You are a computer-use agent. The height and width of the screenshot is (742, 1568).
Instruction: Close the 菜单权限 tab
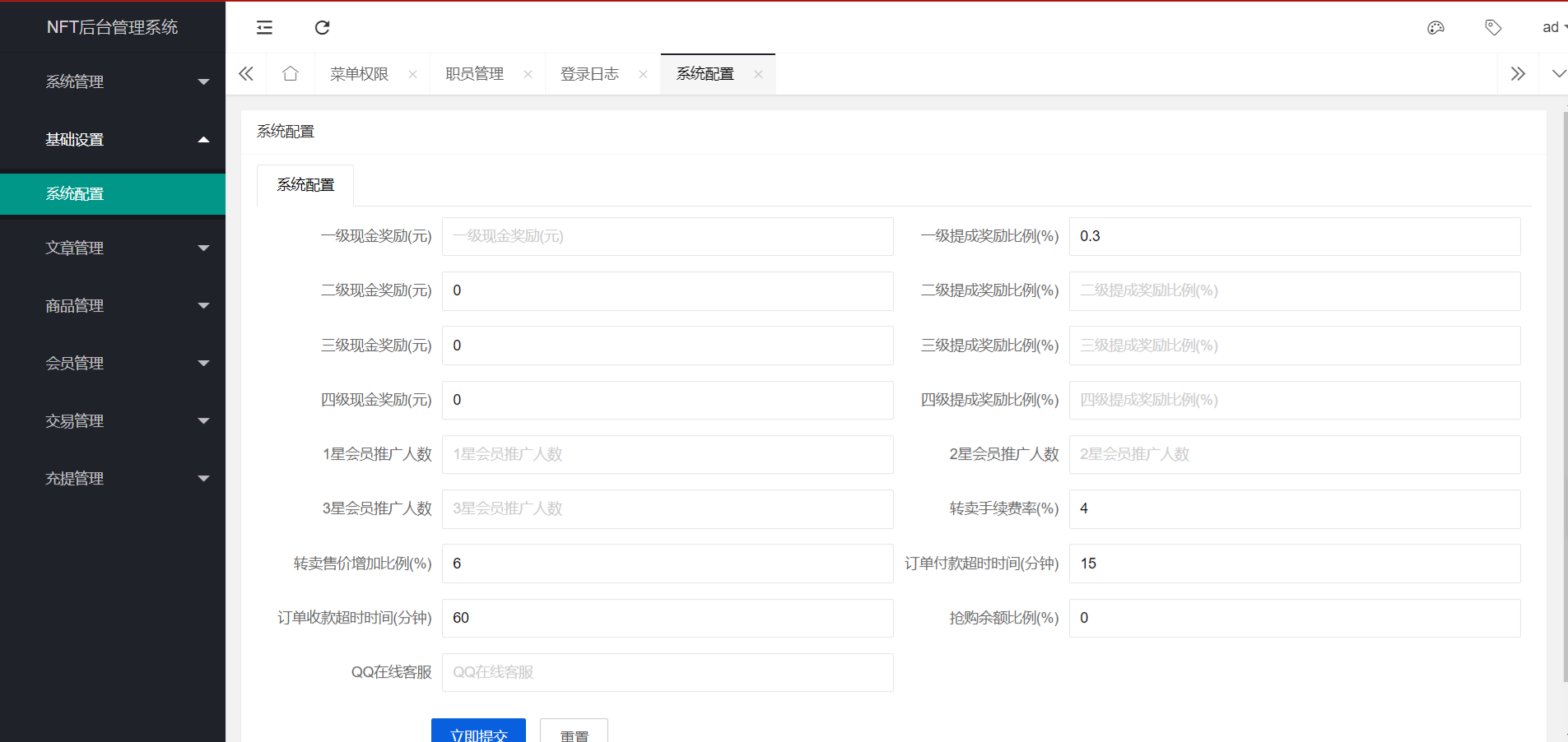(x=412, y=73)
